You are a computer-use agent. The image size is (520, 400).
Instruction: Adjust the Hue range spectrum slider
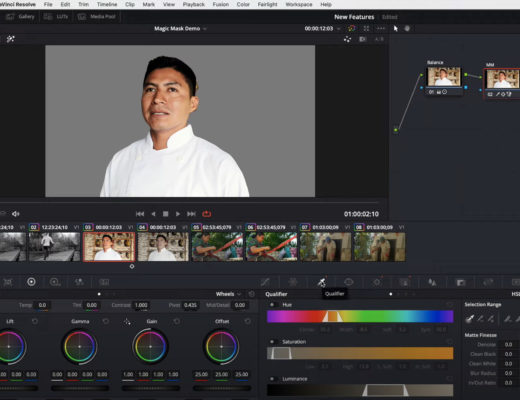tap(360, 316)
